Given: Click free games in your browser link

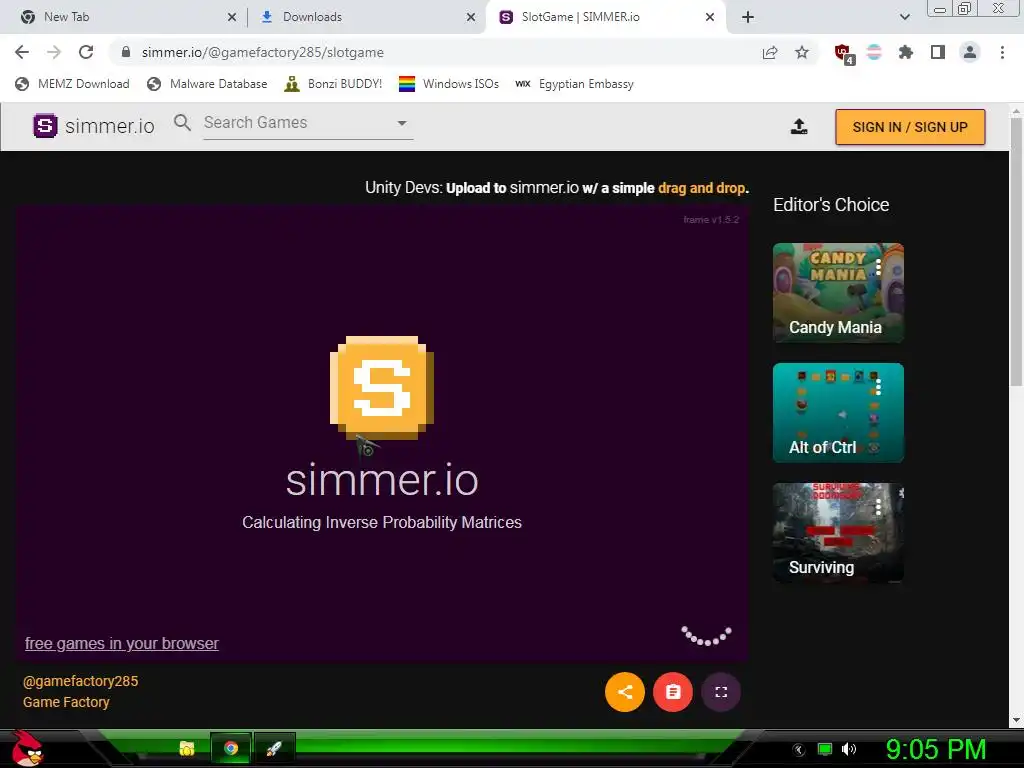Looking at the screenshot, I should tap(121, 643).
